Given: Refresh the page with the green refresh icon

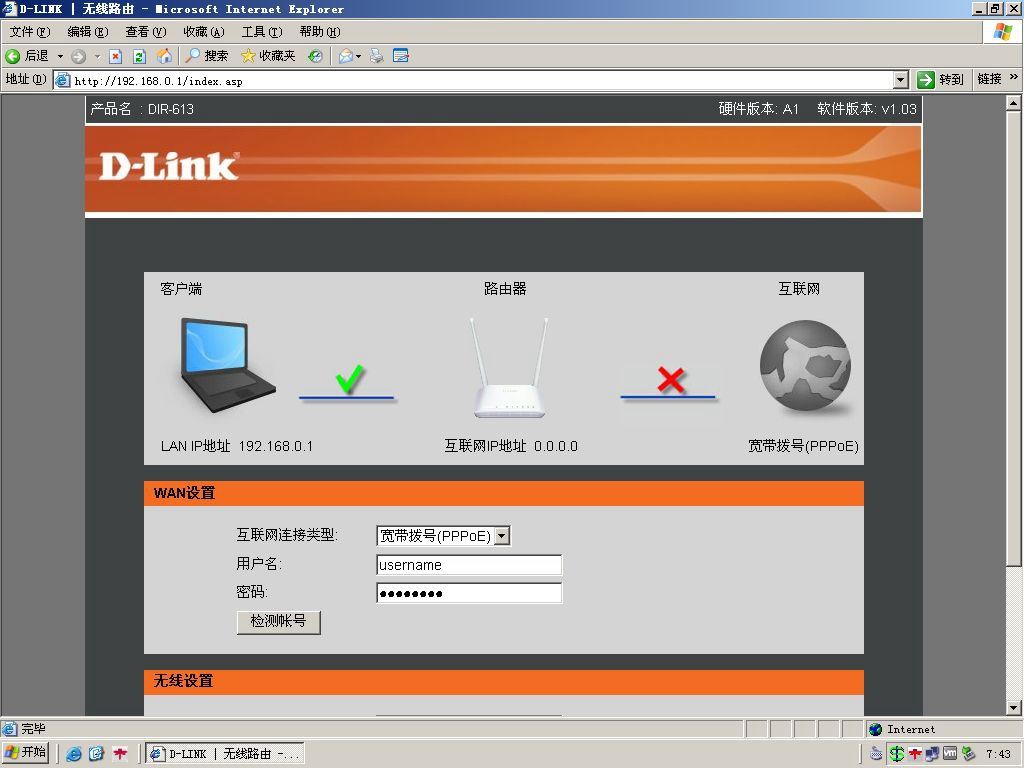Looking at the screenshot, I should point(139,56).
